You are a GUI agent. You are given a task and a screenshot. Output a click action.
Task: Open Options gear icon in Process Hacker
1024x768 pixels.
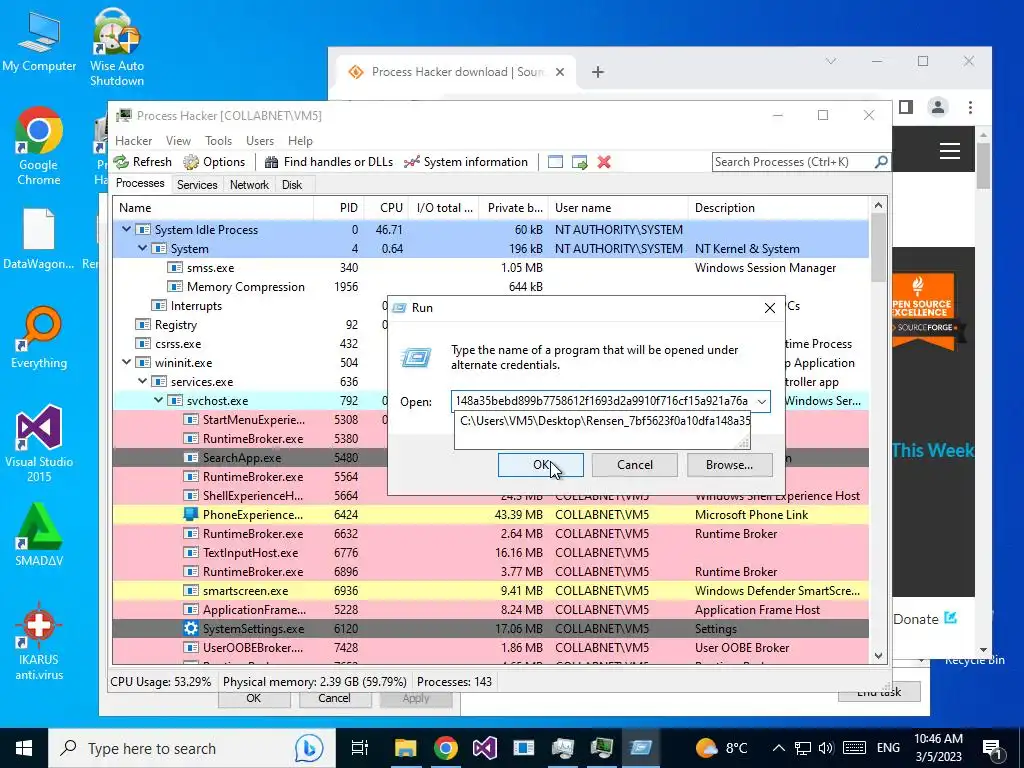(x=191, y=162)
